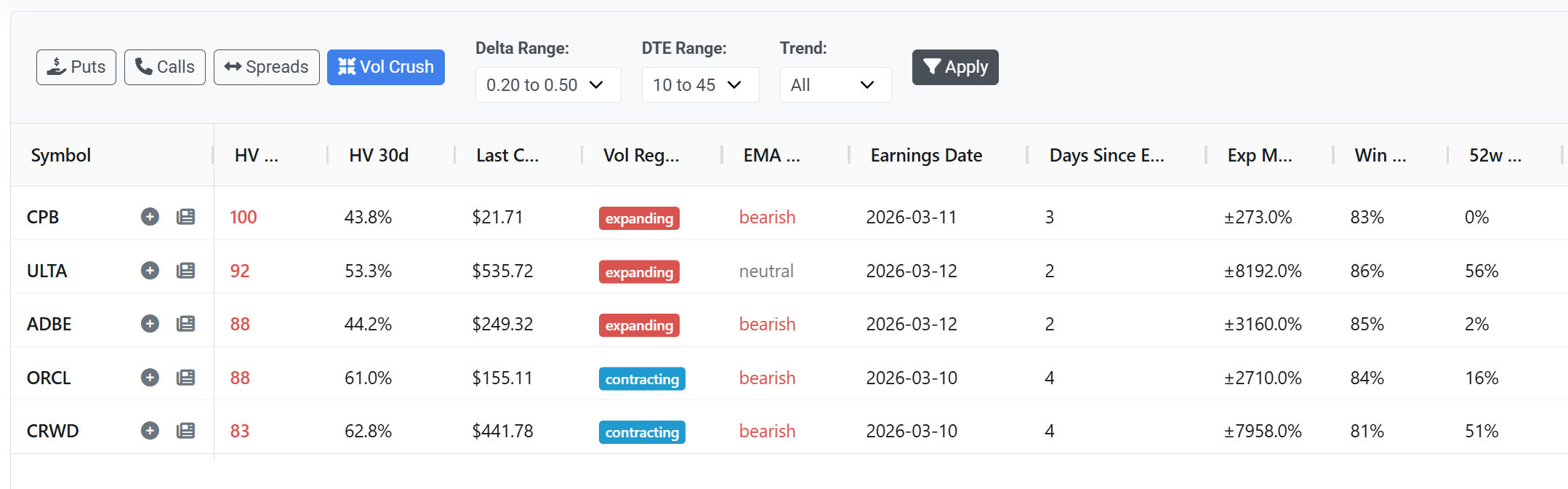Click the expanding badge in ADBE row
The image size is (1568, 489).
click(639, 325)
